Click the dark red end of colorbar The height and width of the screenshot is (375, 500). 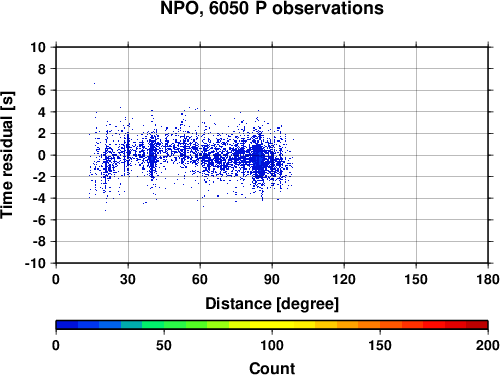(477, 325)
